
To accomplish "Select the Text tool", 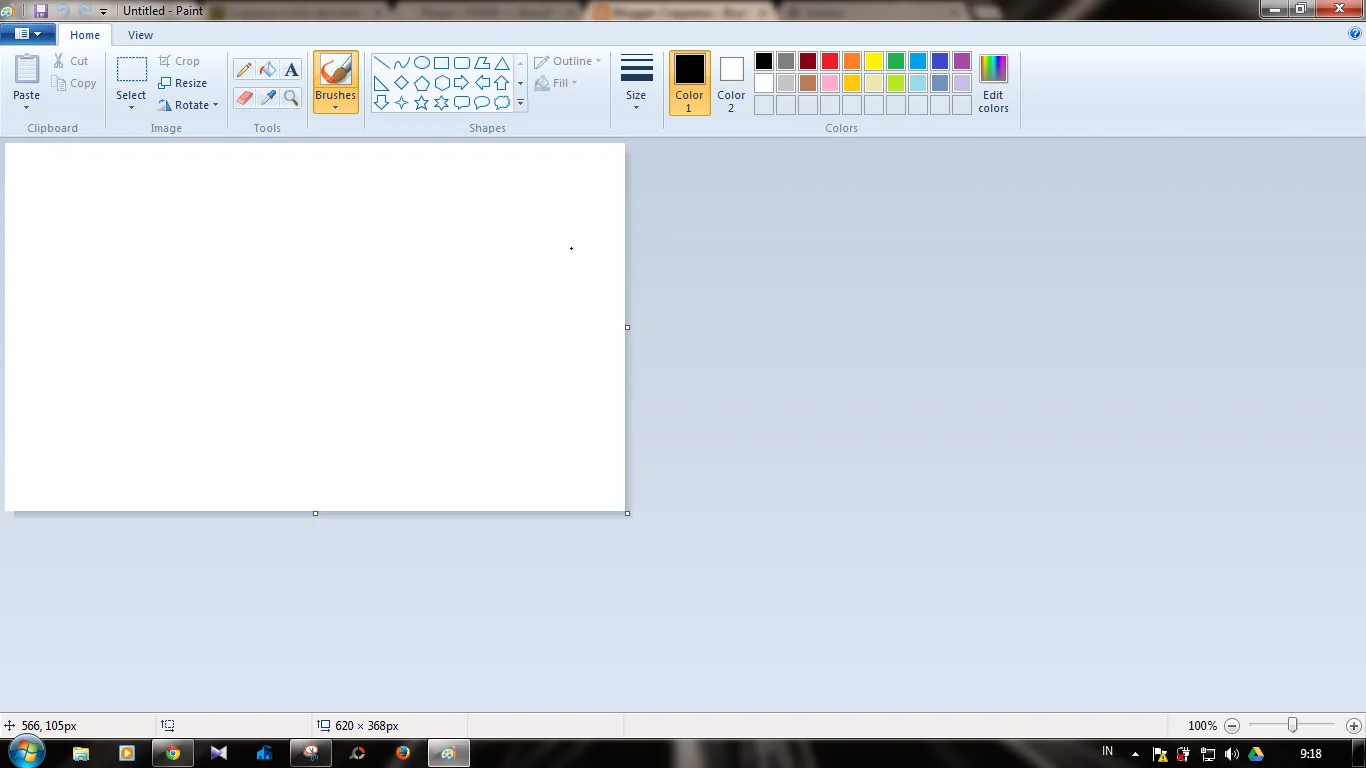I will 291,70.
